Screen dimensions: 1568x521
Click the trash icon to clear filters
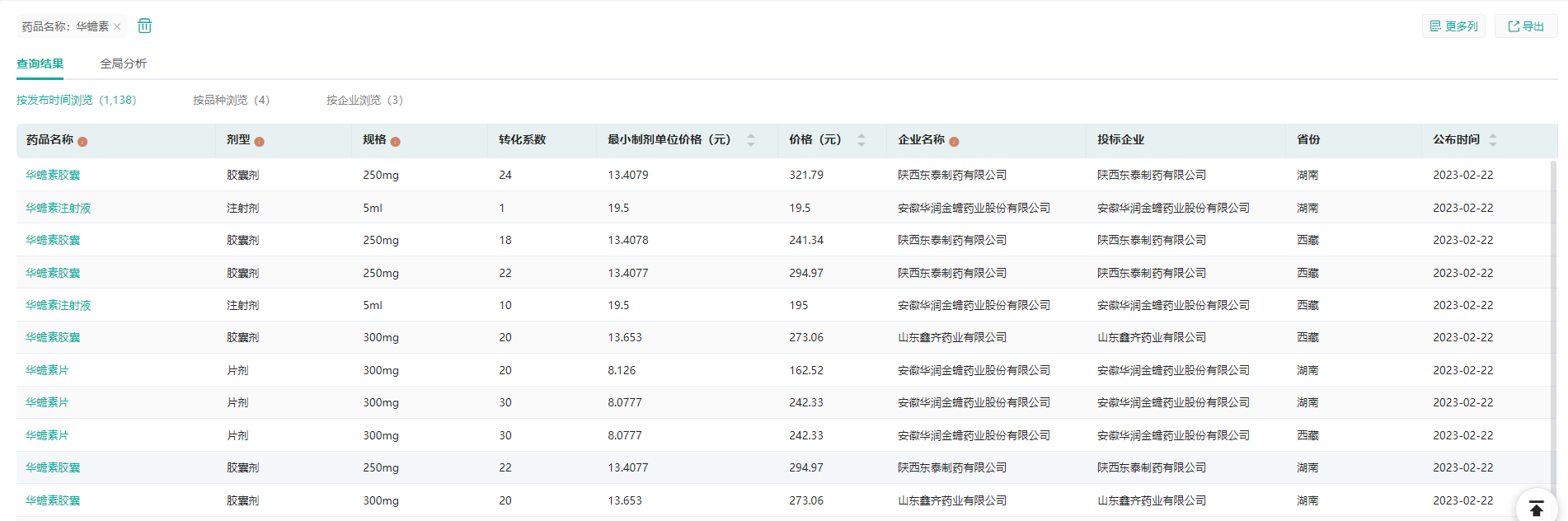point(144,26)
